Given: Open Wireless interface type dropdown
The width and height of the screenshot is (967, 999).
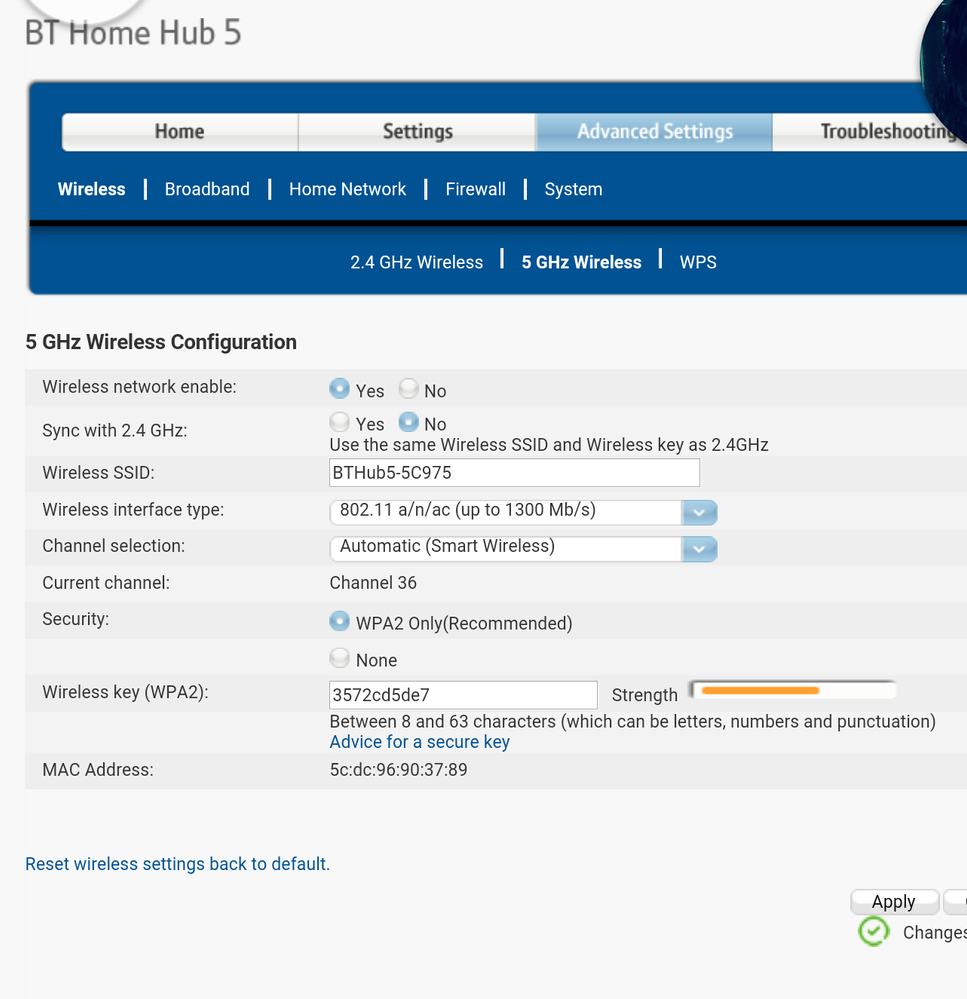Looking at the screenshot, I should point(524,512).
